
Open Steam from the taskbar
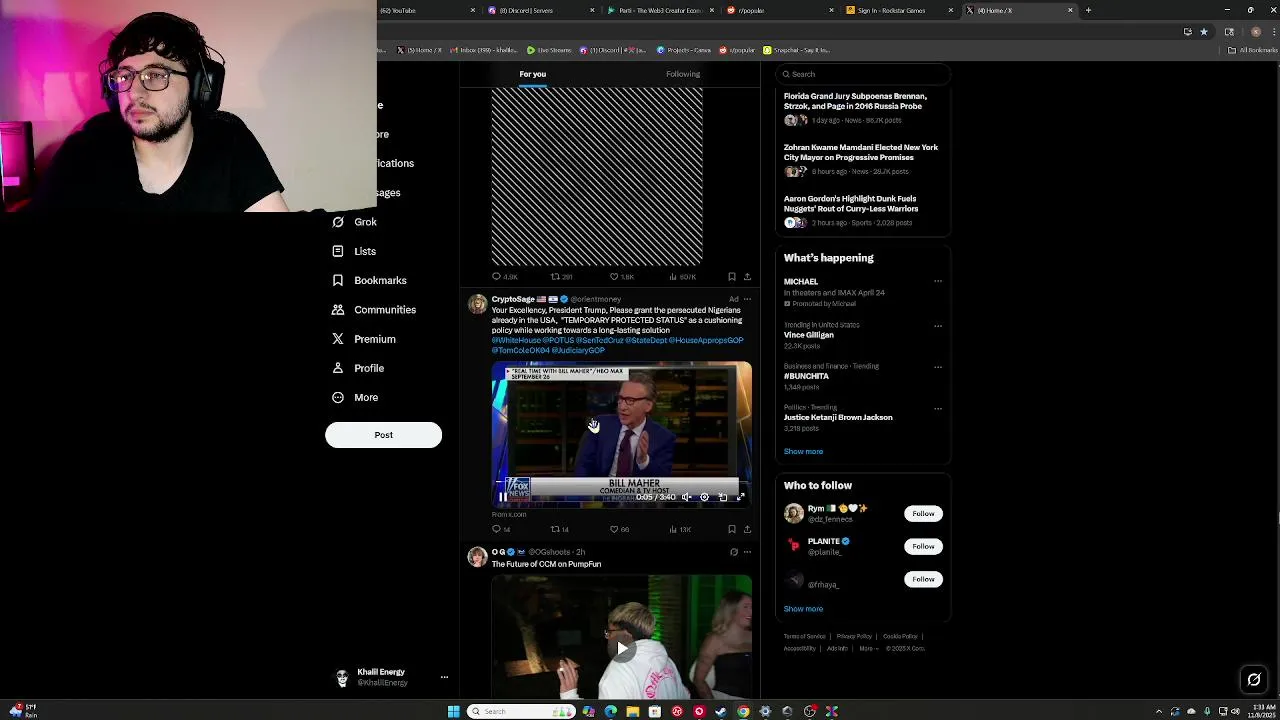pyautogui.click(x=721, y=711)
